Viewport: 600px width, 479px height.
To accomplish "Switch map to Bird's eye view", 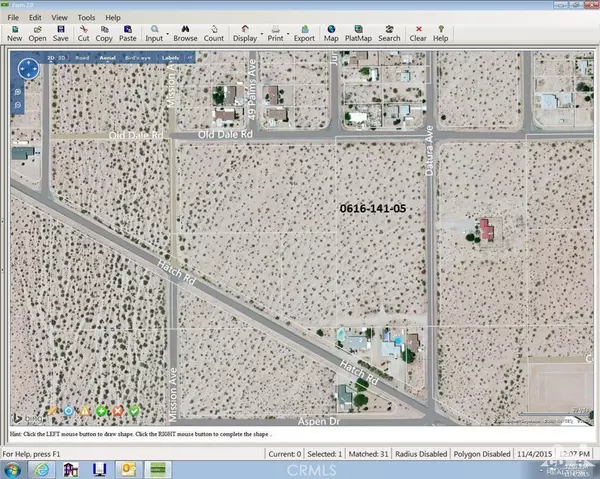I will pyautogui.click(x=138, y=58).
